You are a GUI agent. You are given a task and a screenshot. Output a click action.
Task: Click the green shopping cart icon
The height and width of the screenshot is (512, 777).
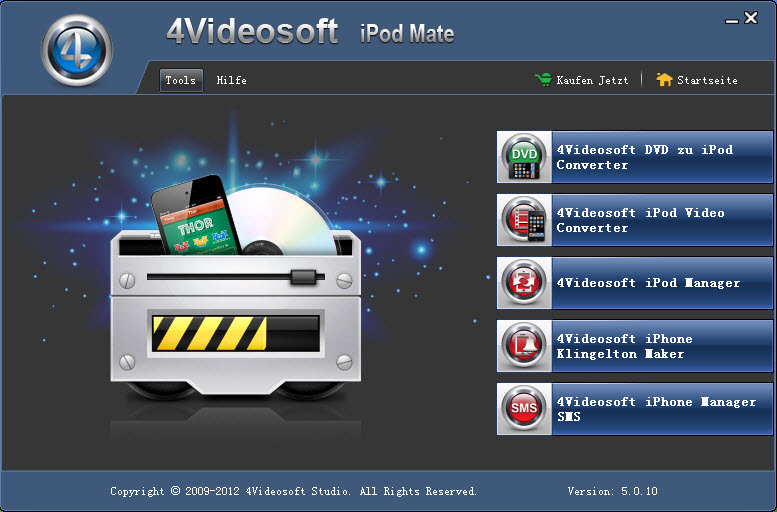(x=544, y=80)
